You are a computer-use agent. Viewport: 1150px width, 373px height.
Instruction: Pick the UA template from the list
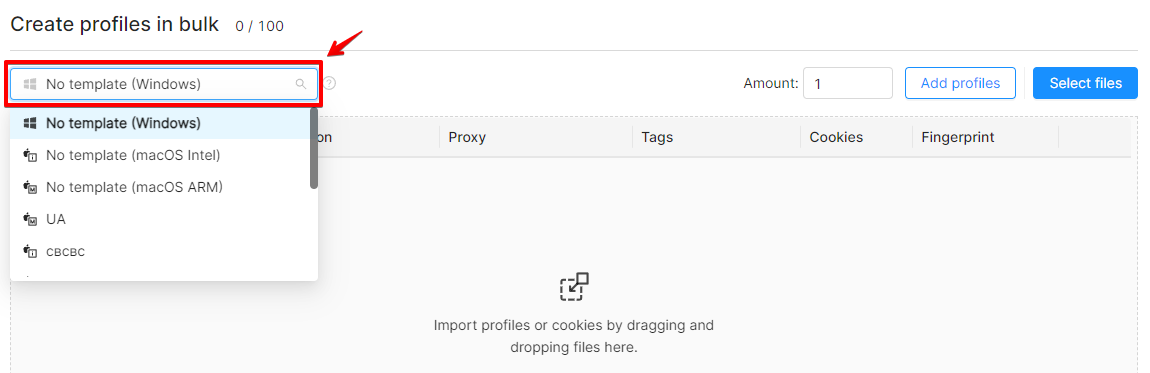160,219
